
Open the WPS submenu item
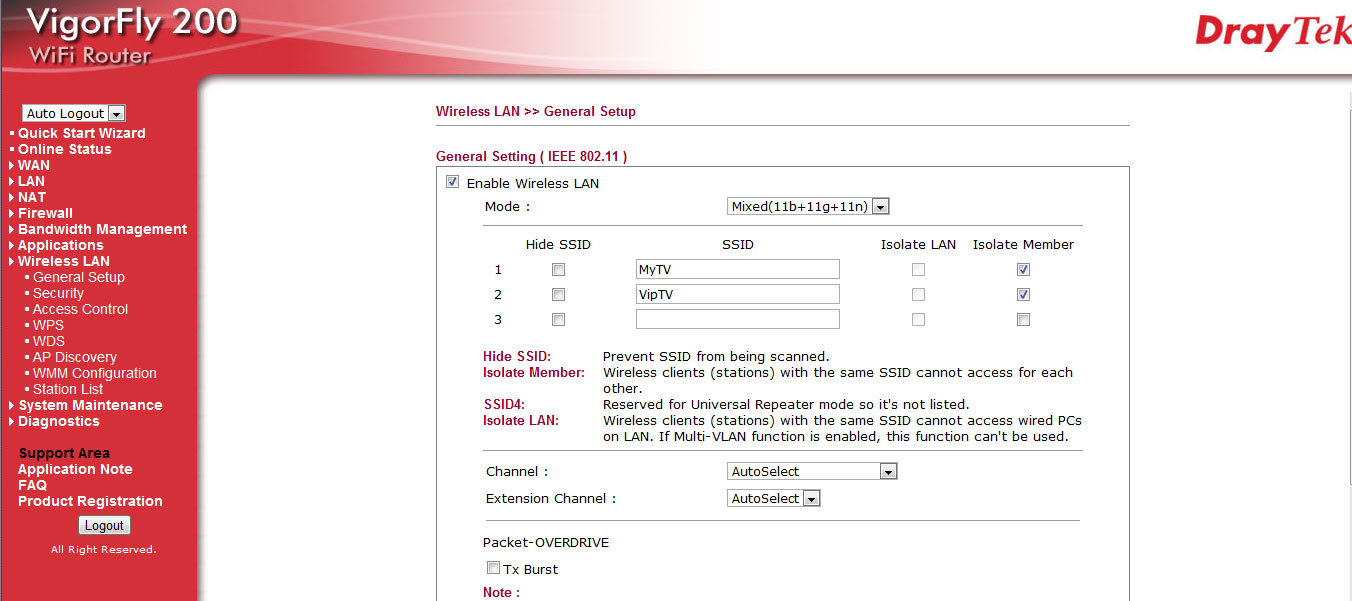[x=48, y=325]
